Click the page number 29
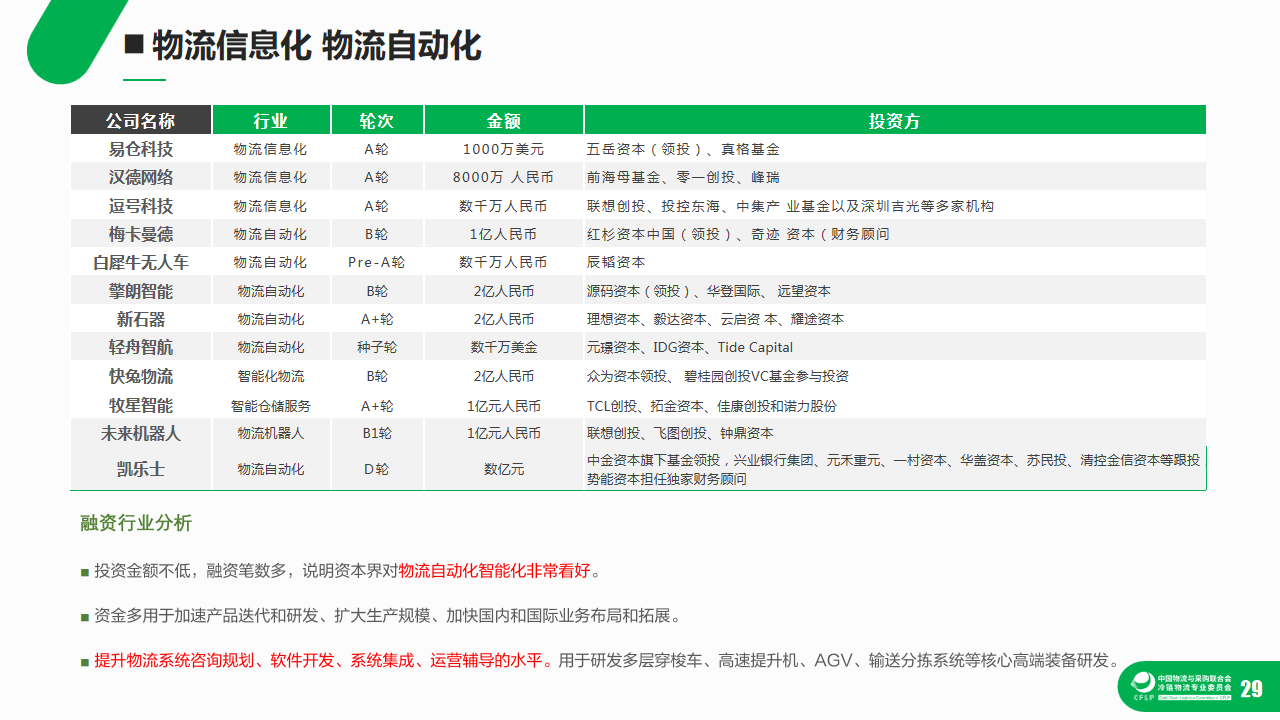The width and height of the screenshot is (1280, 720). pyautogui.click(x=1251, y=689)
